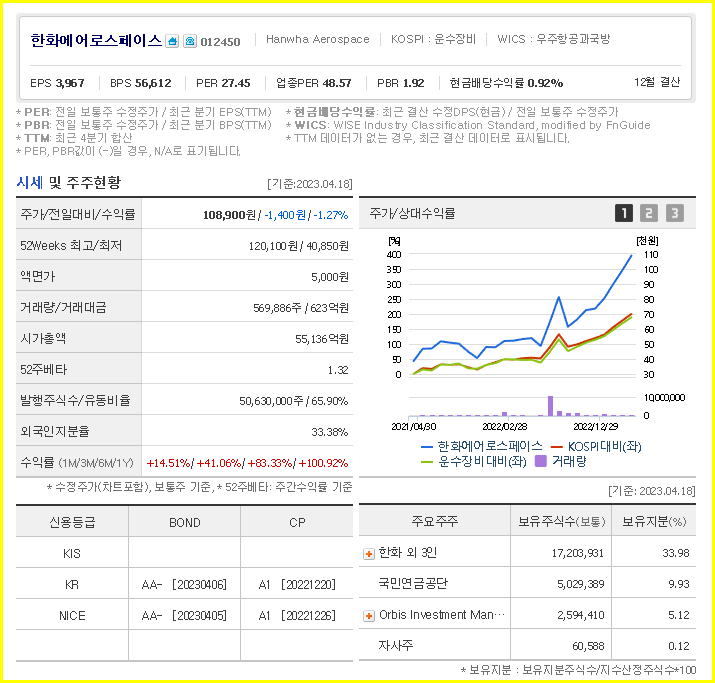Image resolution: width=715 pixels, height=683 pixels.
Task: Click the 보유지분(%) column header
Action: [x=654, y=522]
